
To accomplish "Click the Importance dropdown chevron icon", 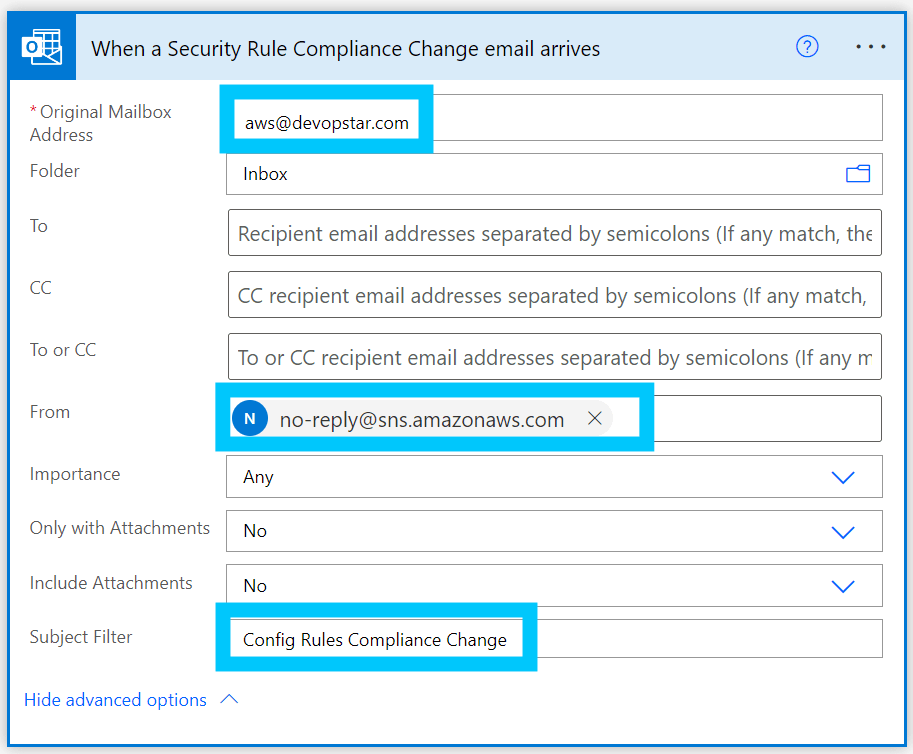I will pyautogui.click(x=843, y=477).
